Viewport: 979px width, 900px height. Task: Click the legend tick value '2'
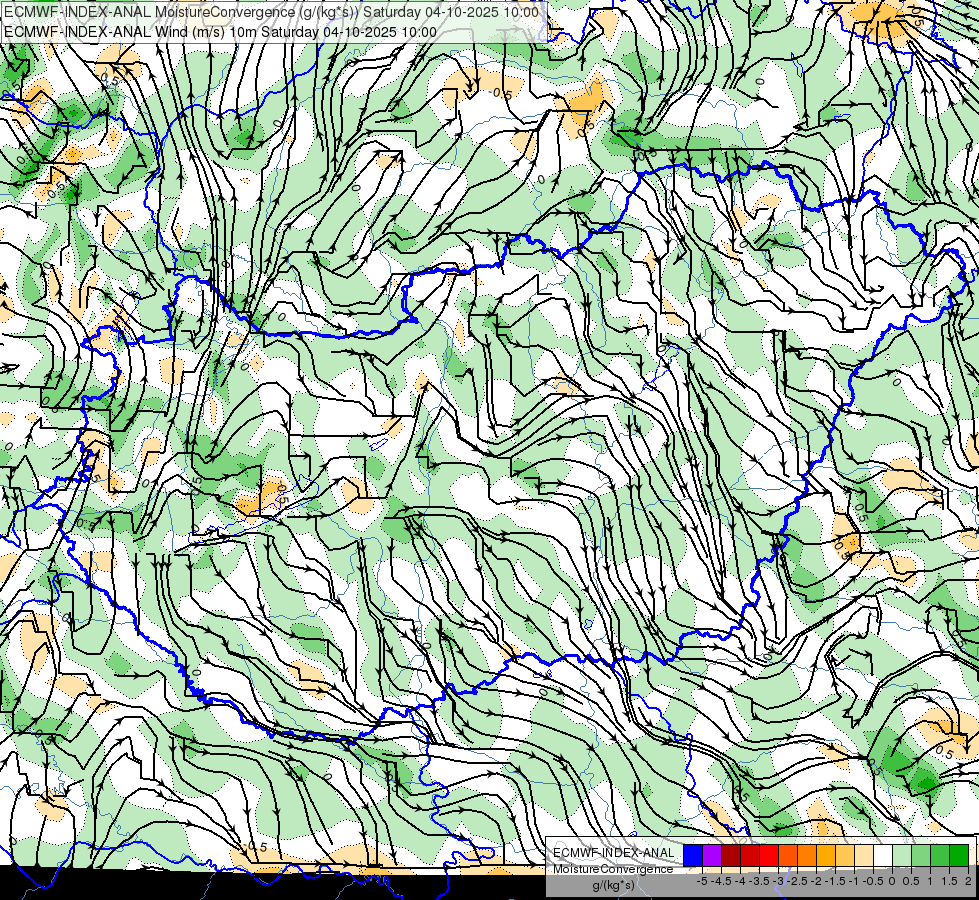[x=968, y=881]
